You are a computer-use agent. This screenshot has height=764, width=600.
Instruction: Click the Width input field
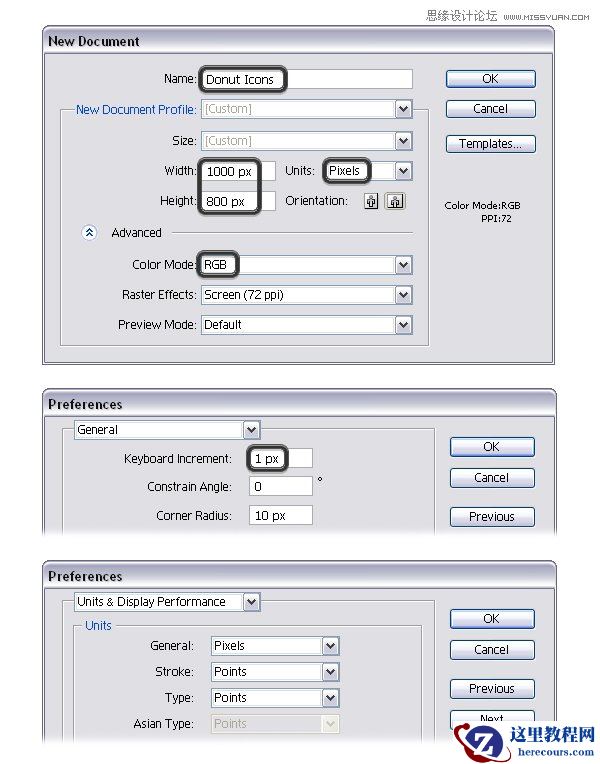pyautogui.click(x=238, y=172)
